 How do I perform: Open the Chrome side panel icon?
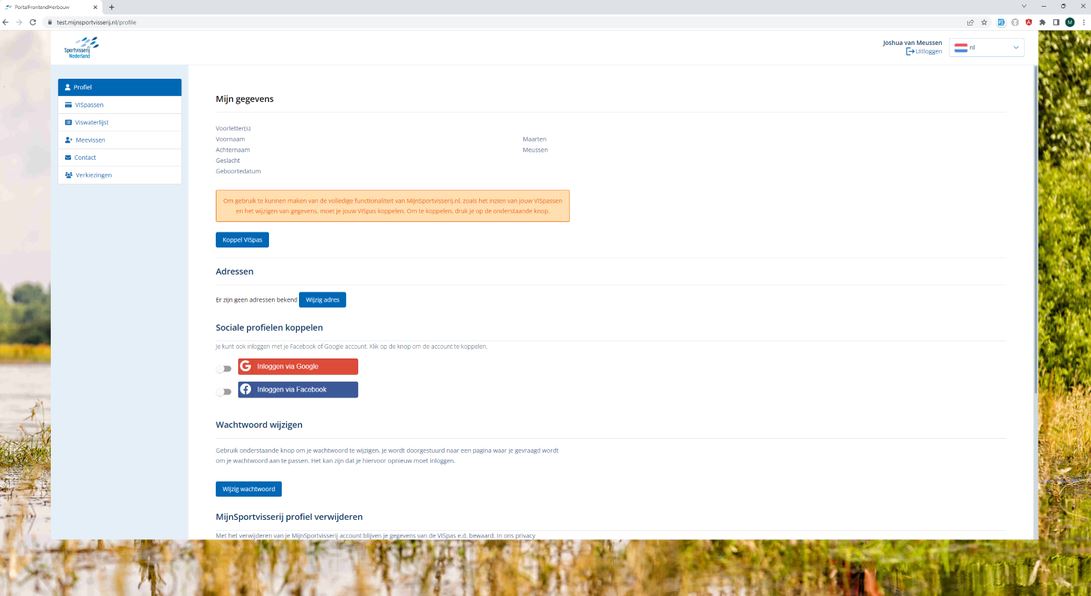(x=1056, y=22)
